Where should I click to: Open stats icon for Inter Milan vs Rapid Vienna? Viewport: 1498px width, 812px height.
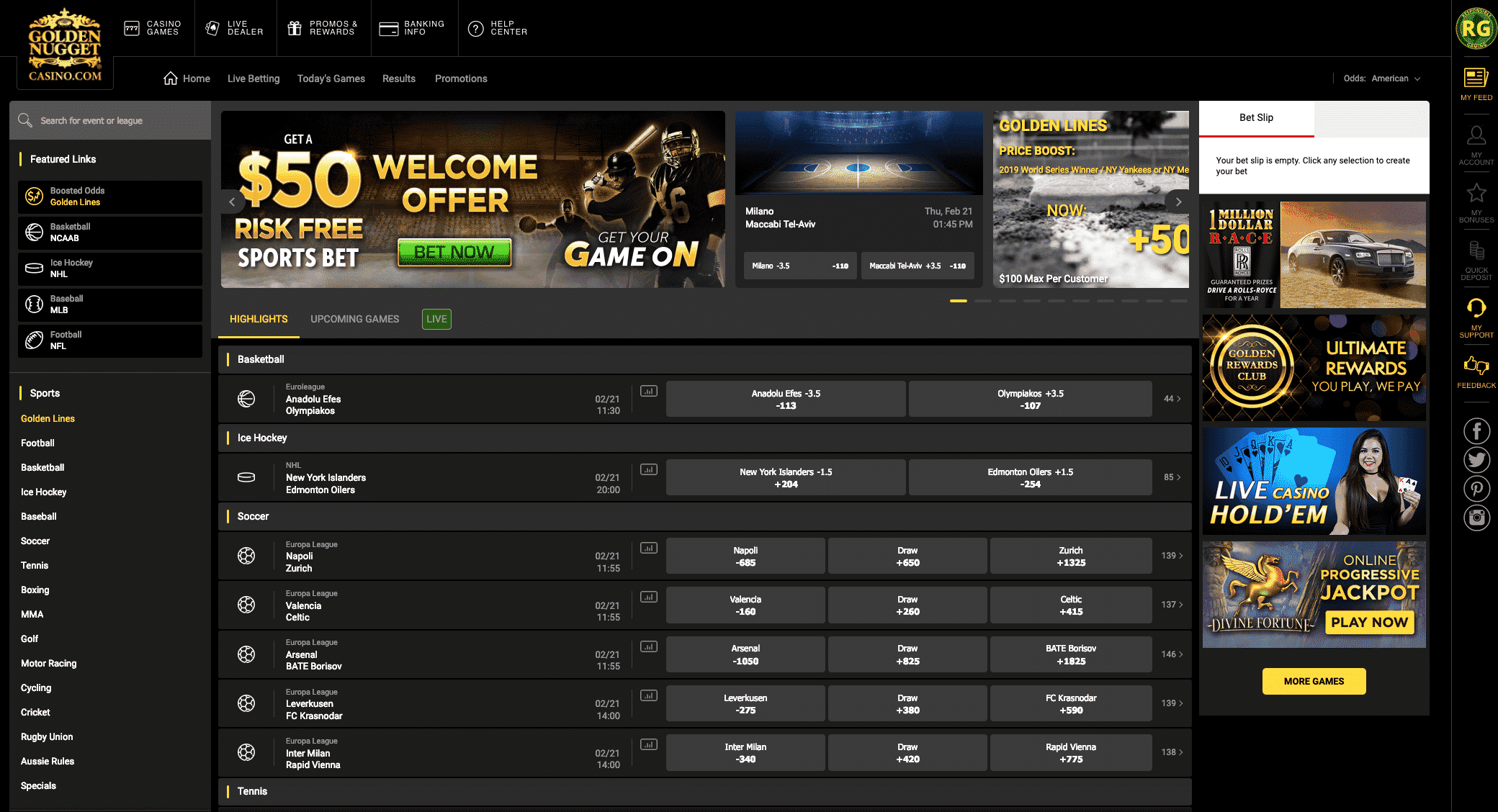coord(649,744)
